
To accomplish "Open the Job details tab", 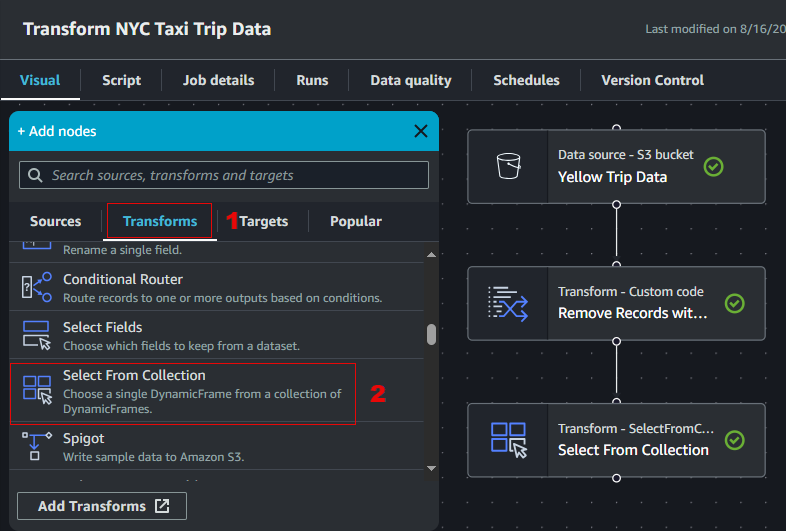I will tap(218, 80).
